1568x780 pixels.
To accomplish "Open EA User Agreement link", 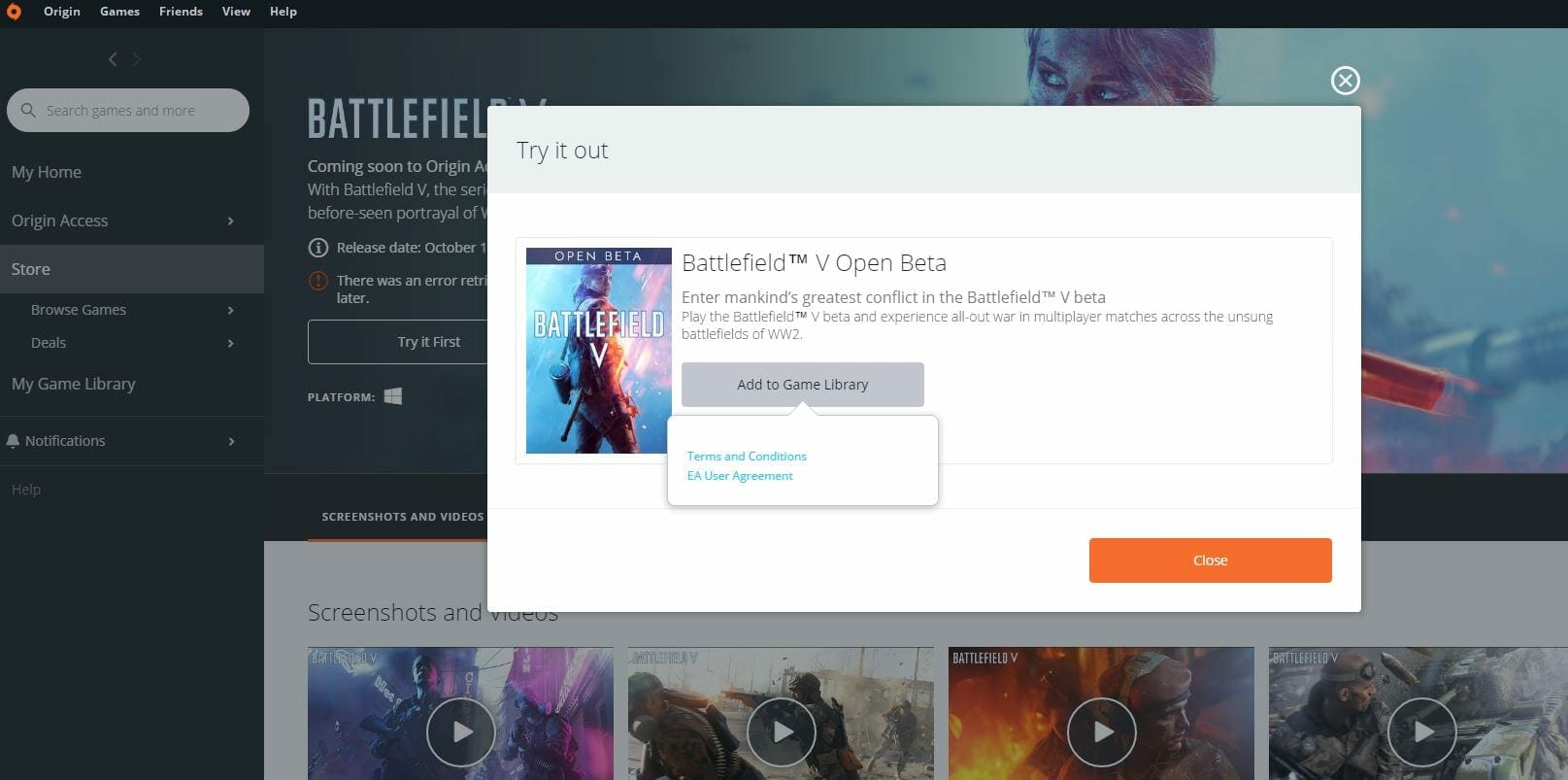I will coord(740,475).
